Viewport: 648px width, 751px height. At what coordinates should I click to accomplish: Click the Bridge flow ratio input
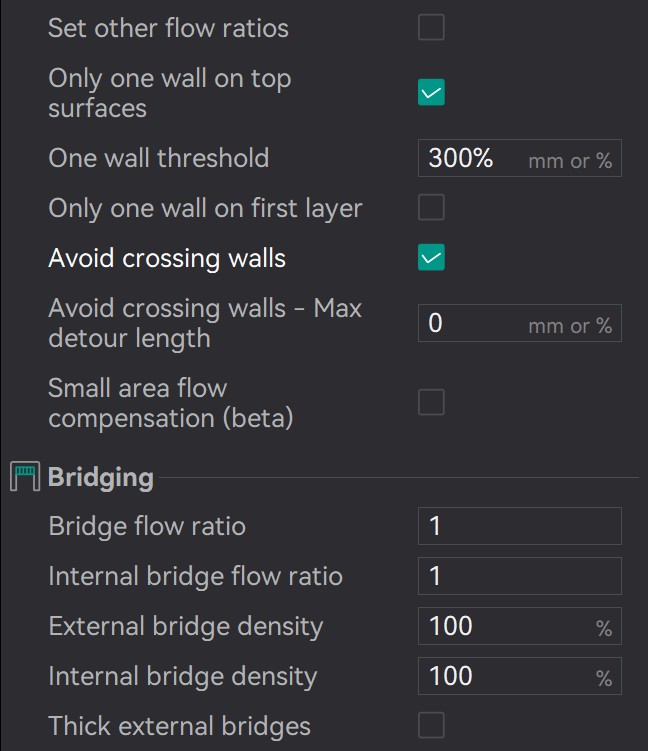519,526
